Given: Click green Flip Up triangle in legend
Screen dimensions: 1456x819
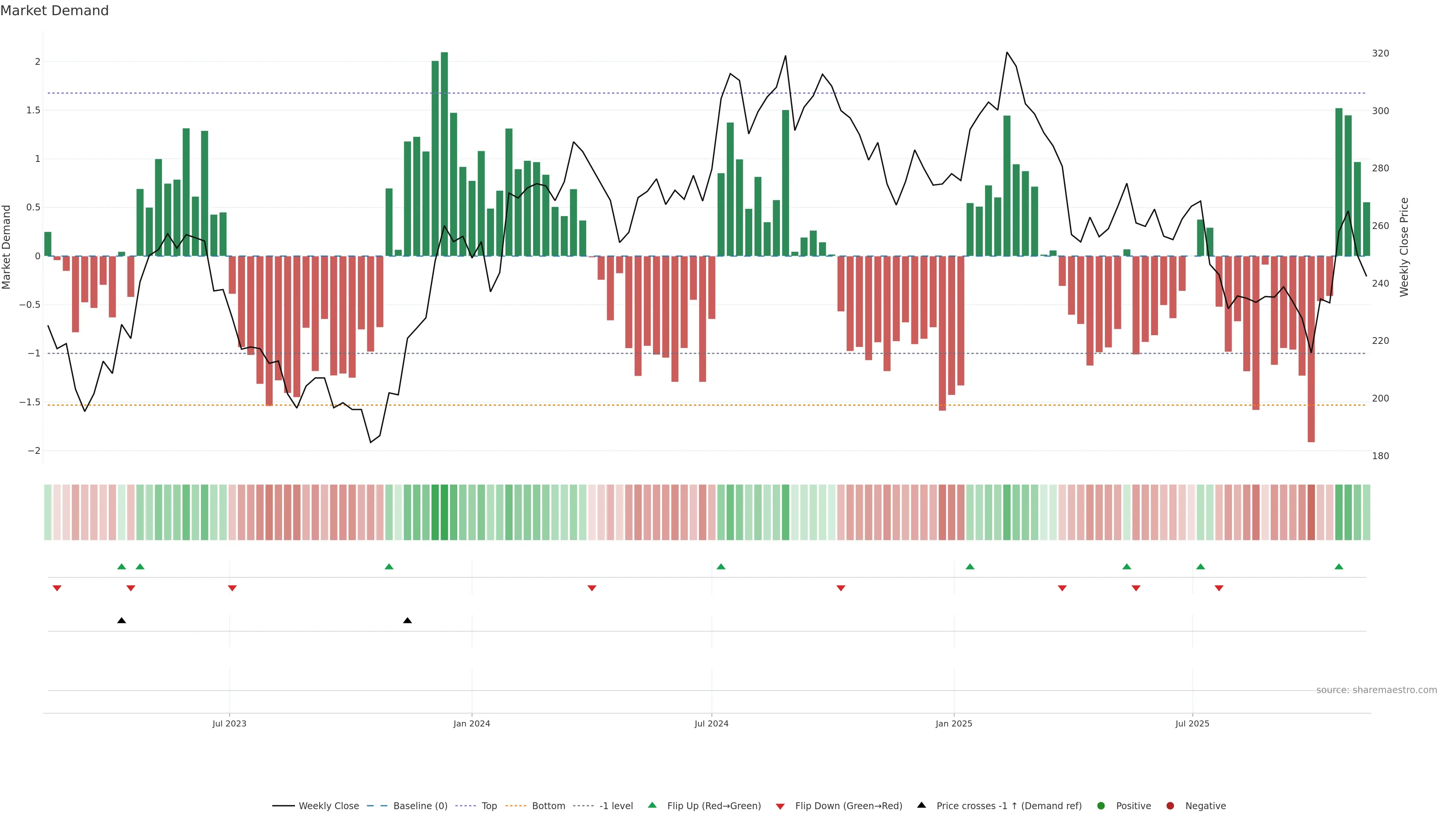Looking at the screenshot, I should coord(652,805).
